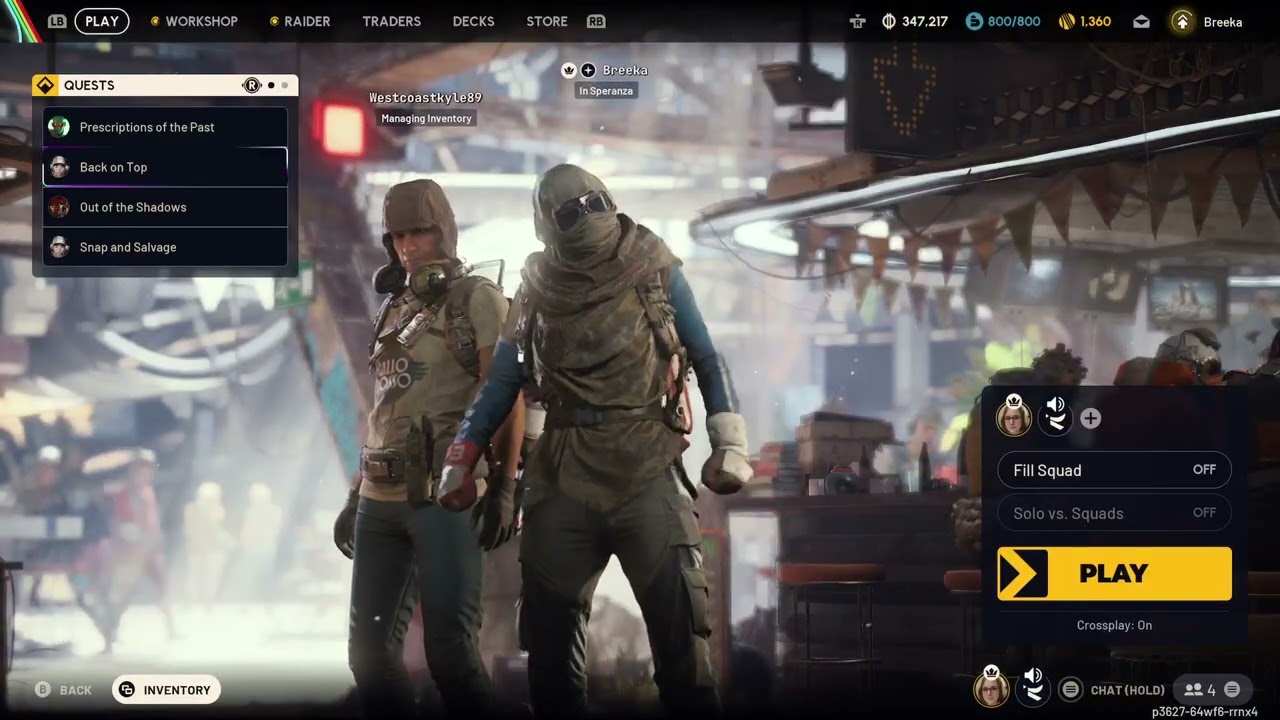This screenshot has height=720, width=1280.
Task: Click the 800/800 token balance
Action: click(x=1014, y=21)
